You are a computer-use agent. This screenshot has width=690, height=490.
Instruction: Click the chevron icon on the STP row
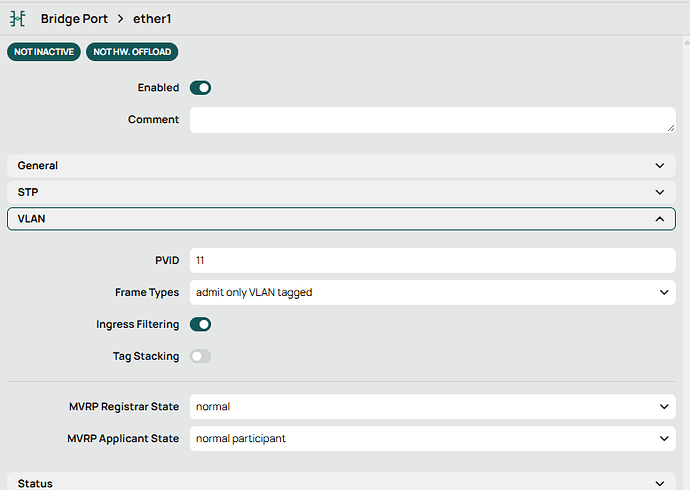click(x=659, y=192)
